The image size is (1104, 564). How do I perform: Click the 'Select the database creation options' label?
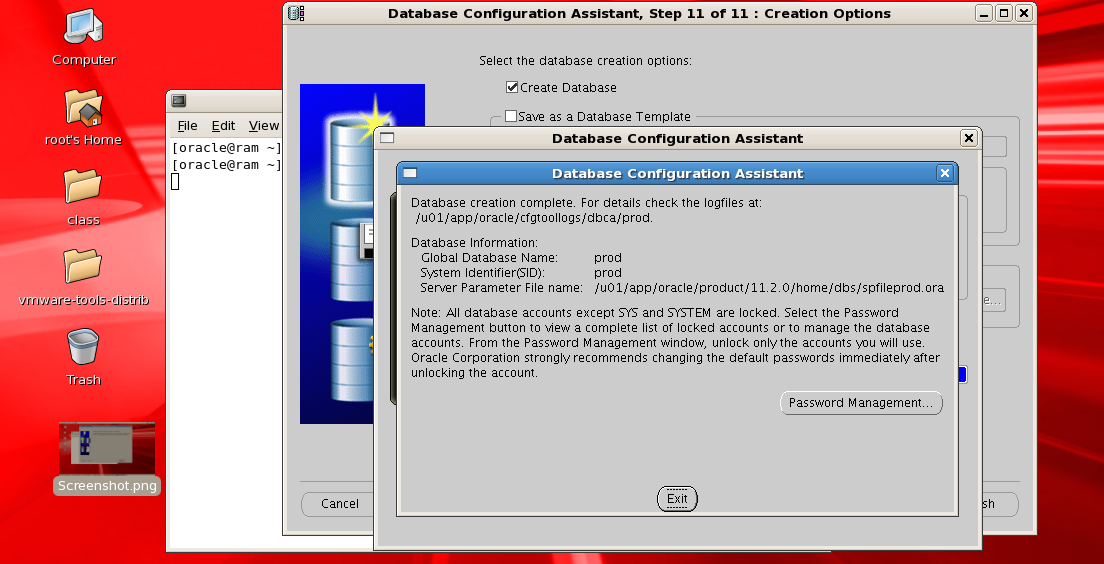click(x=585, y=61)
